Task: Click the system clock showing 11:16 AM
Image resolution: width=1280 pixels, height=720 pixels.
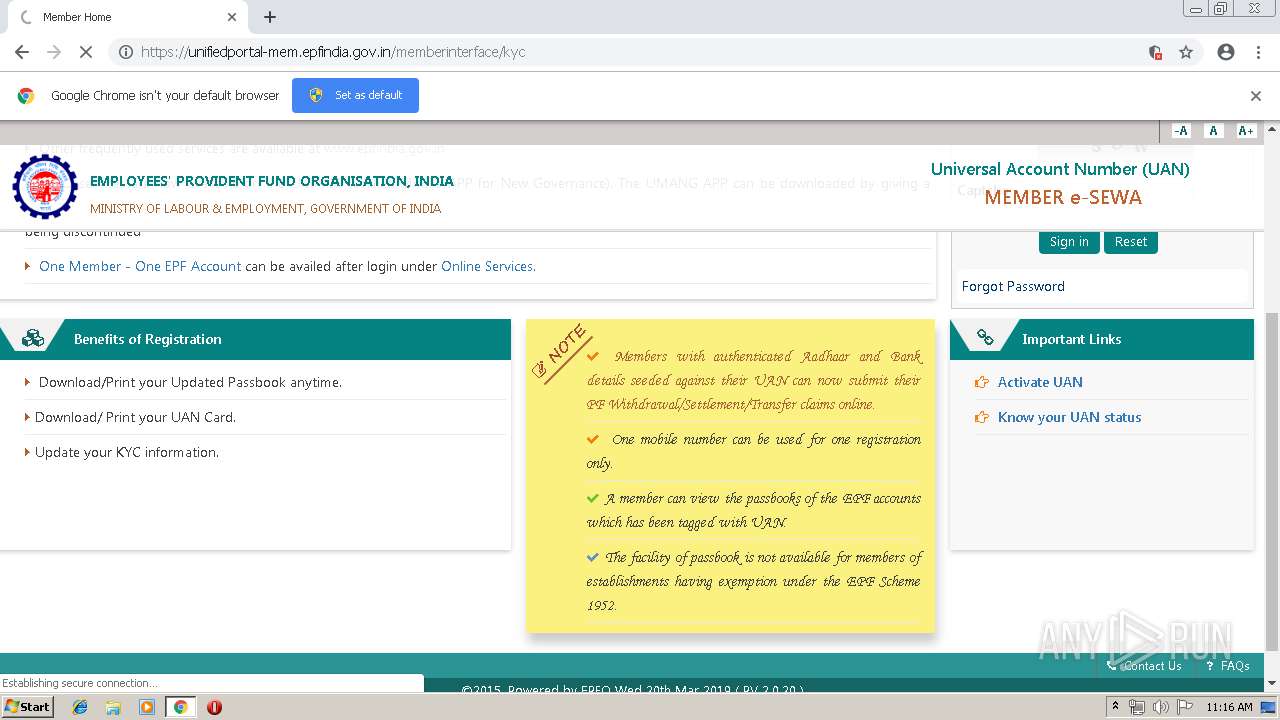Action: 1229,707
